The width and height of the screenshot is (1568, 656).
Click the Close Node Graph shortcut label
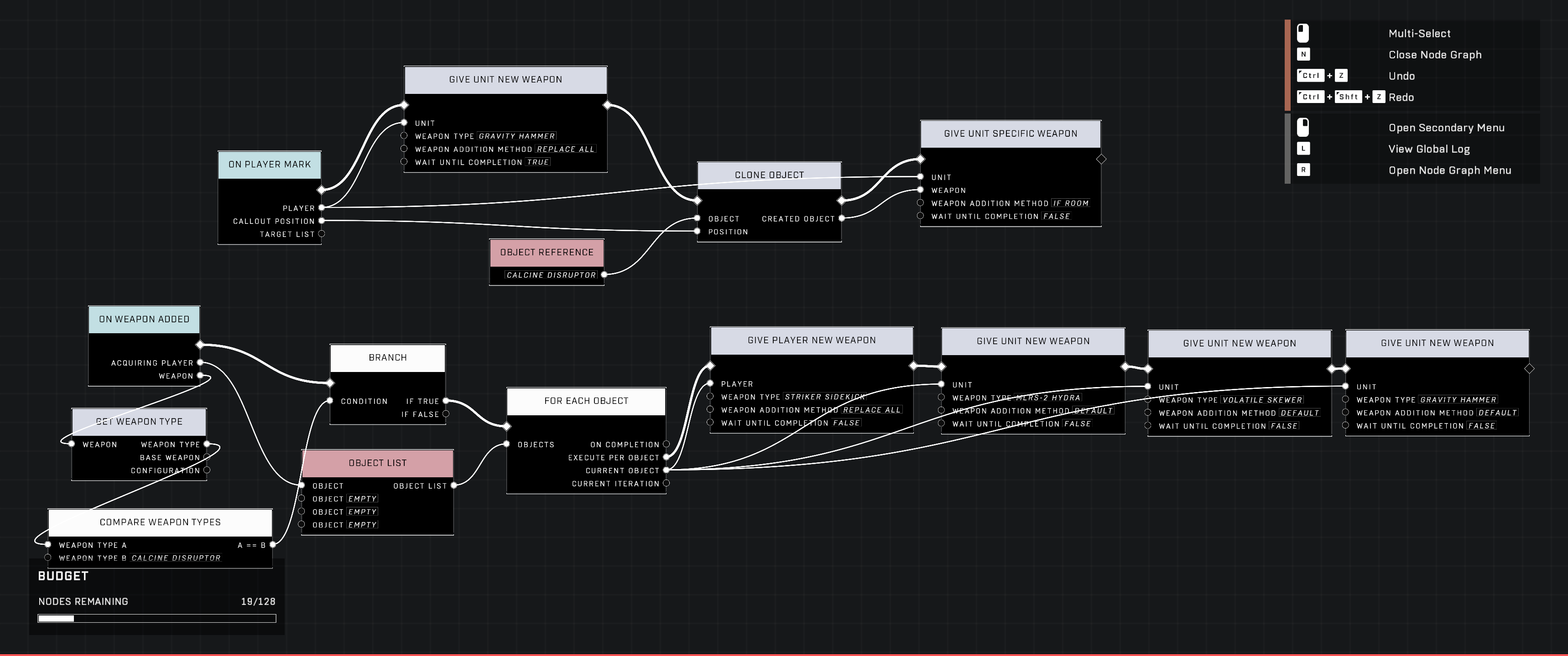click(1435, 55)
